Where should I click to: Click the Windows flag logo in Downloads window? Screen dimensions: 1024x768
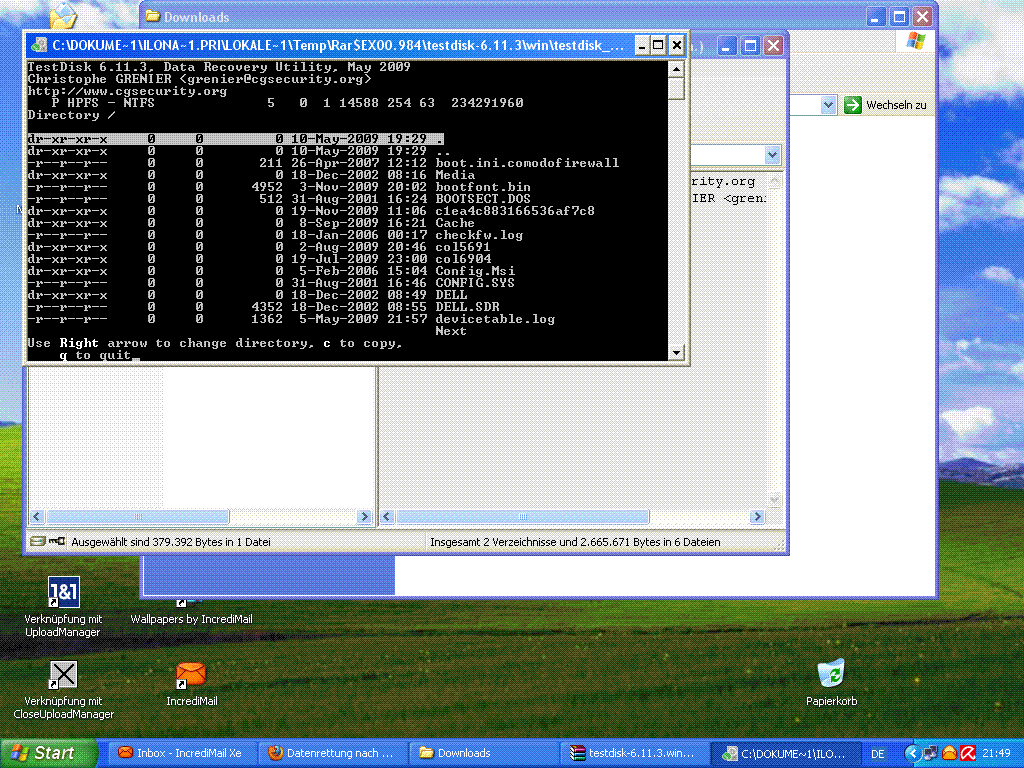click(916, 41)
